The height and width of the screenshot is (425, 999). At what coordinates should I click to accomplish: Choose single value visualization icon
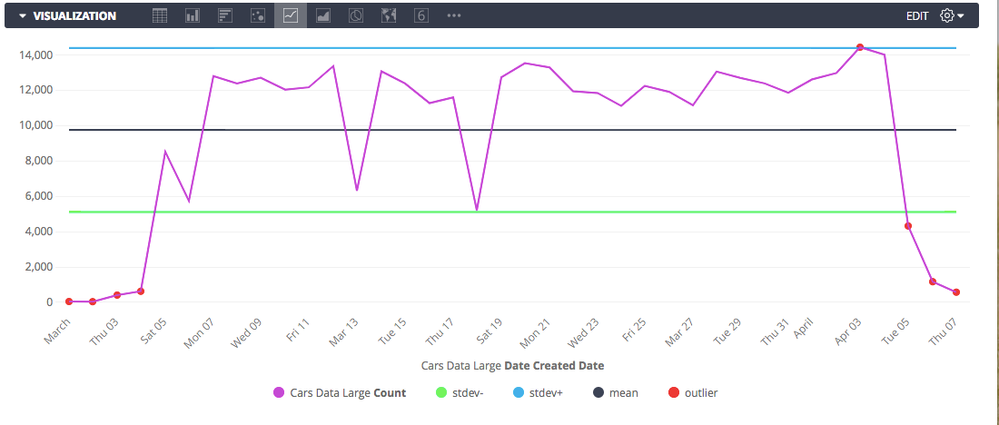tap(420, 16)
